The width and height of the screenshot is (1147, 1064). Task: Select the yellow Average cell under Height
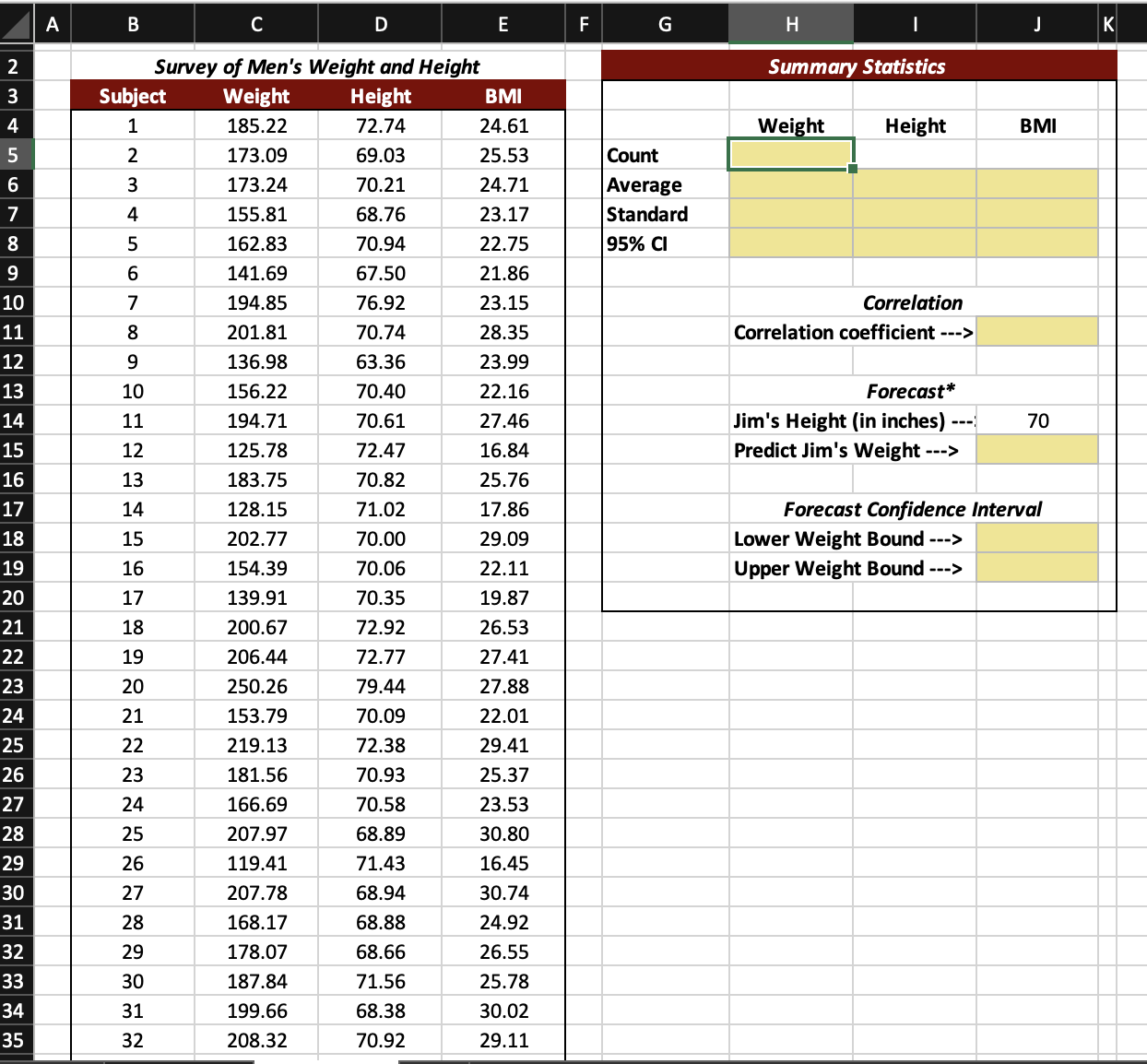click(914, 184)
